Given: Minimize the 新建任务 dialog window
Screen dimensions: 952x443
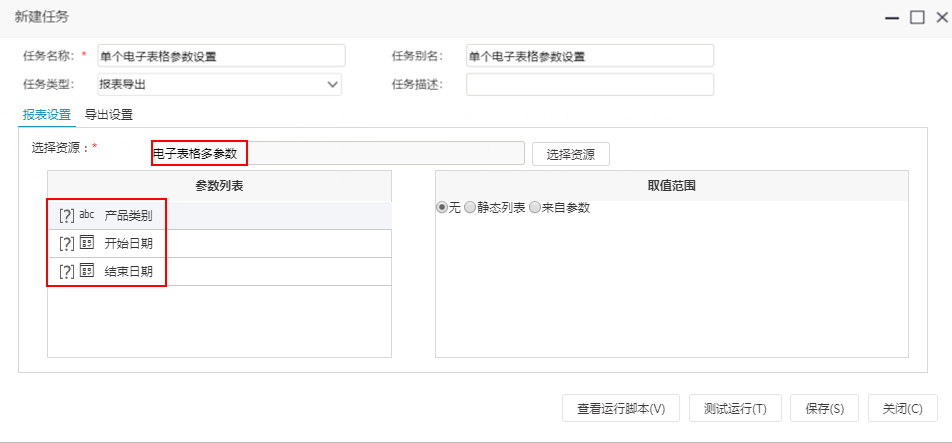Looking at the screenshot, I should click(892, 18).
